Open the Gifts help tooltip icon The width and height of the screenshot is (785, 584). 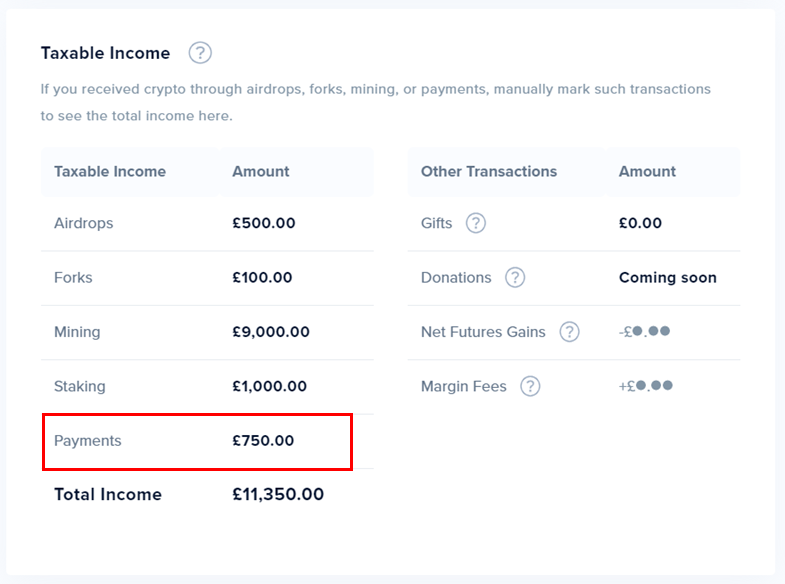click(476, 223)
